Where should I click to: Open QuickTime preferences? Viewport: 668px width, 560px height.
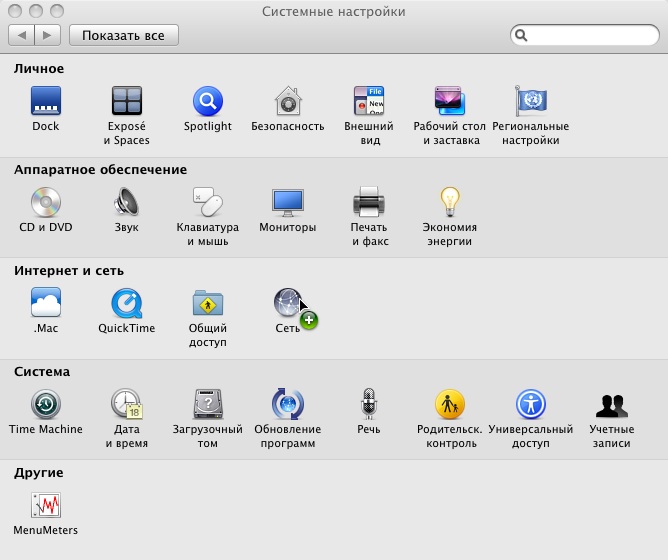(x=127, y=303)
